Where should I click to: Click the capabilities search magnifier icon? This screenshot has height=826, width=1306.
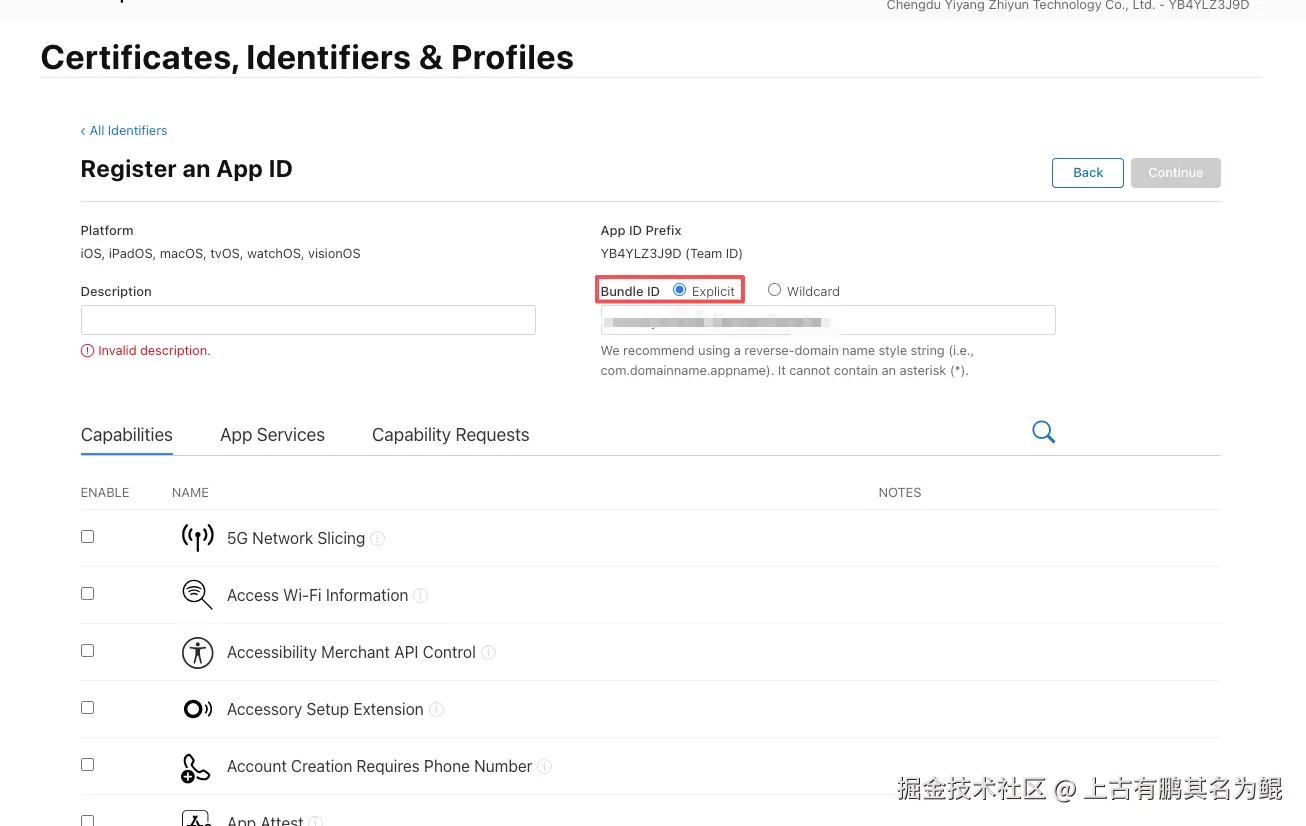click(1043, 432)
